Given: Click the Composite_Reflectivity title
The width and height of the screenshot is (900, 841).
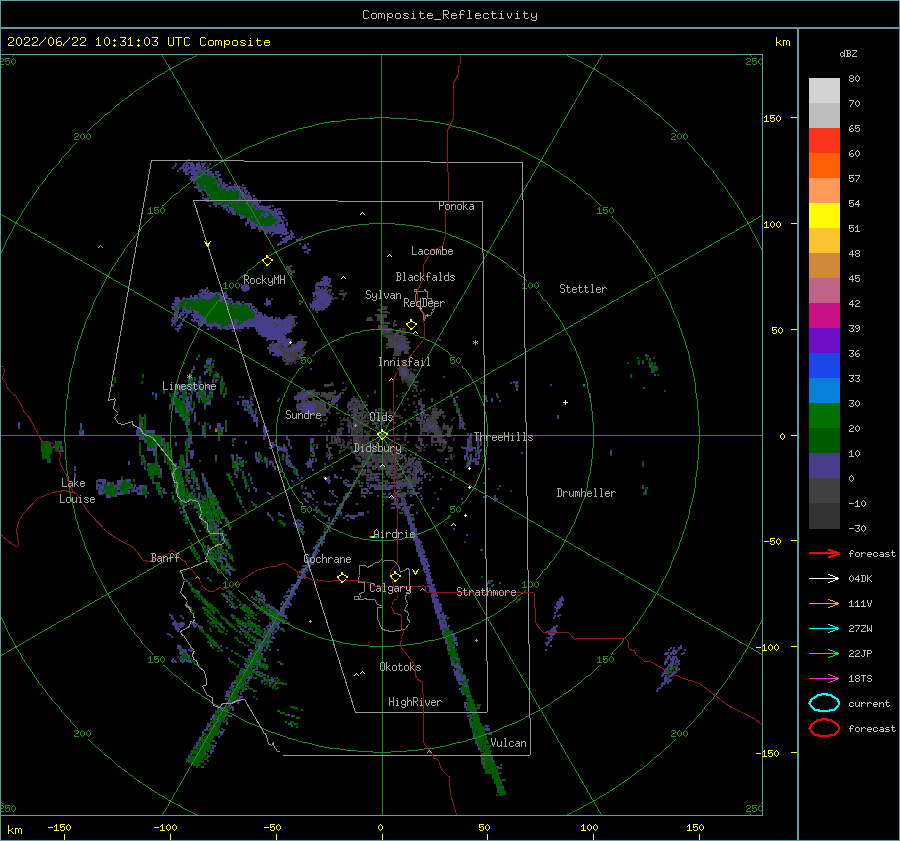Looking at the screenshot, I should [450, 15].
